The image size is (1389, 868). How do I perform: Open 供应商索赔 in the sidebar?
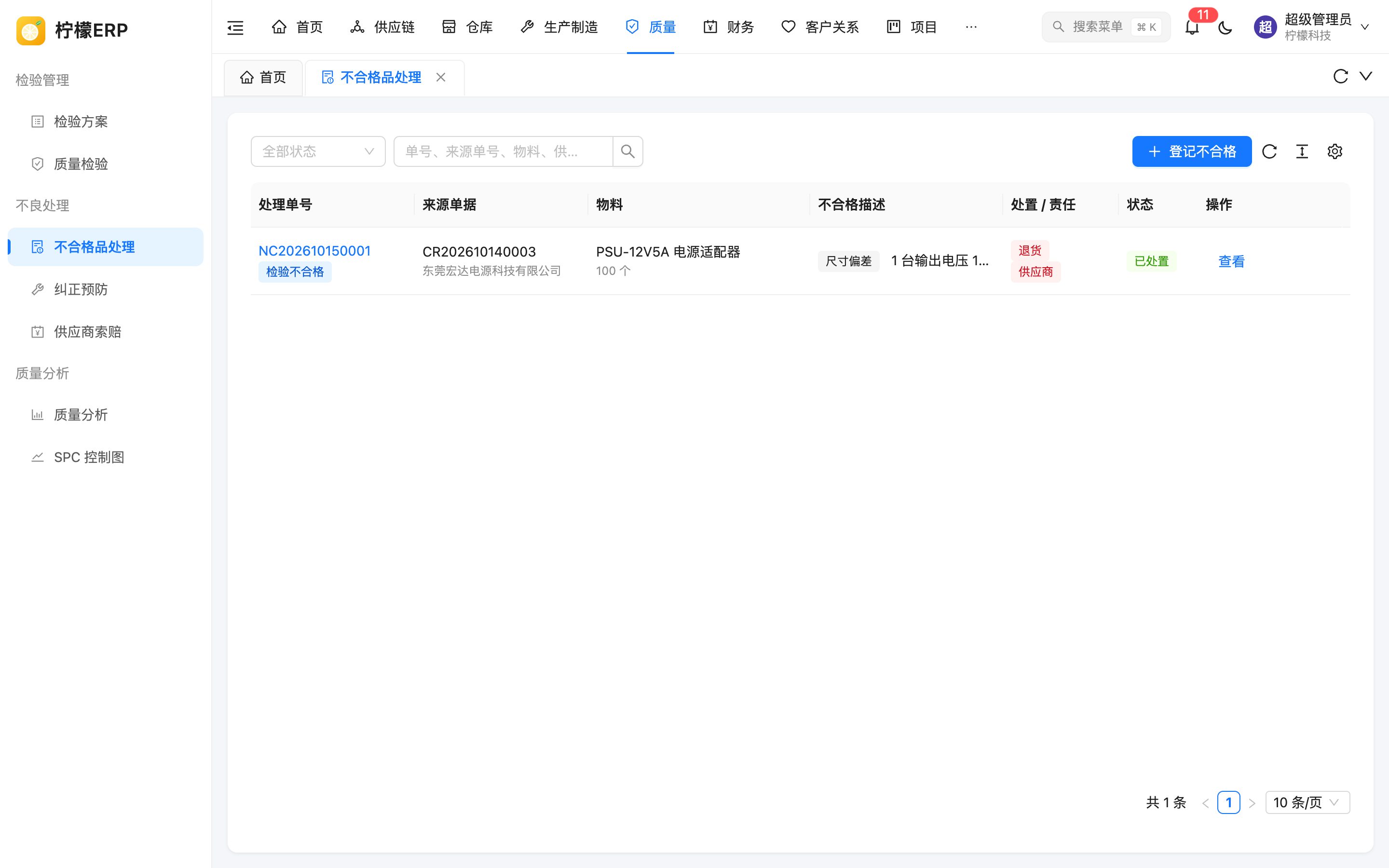pyautogui.click(x=106, y=332)
